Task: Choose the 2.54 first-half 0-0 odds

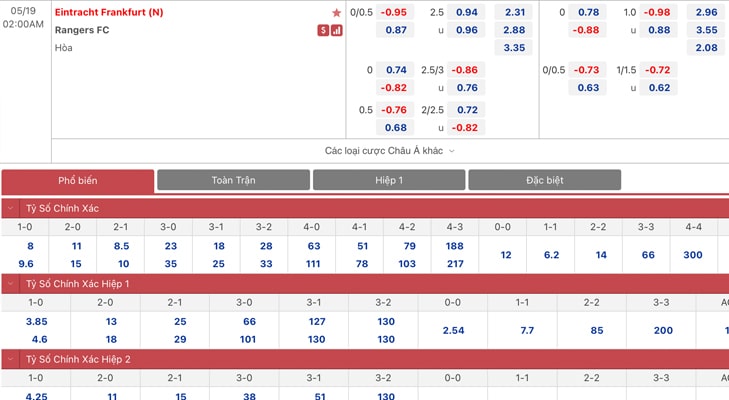Action: pyautogui.click(x=453, y=330)
